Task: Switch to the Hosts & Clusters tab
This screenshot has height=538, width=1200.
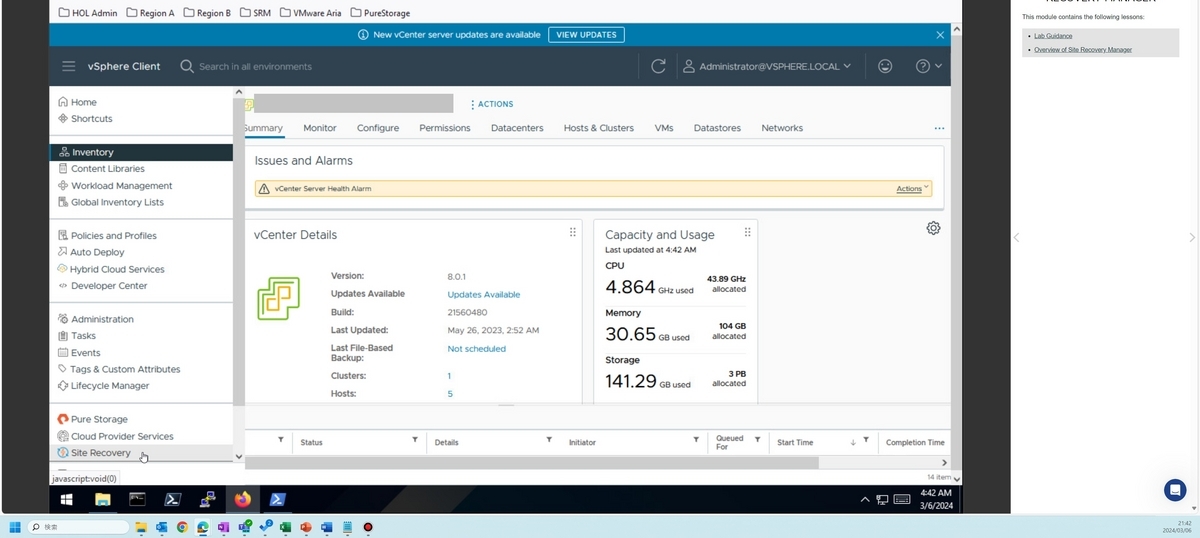Action: 599,128
